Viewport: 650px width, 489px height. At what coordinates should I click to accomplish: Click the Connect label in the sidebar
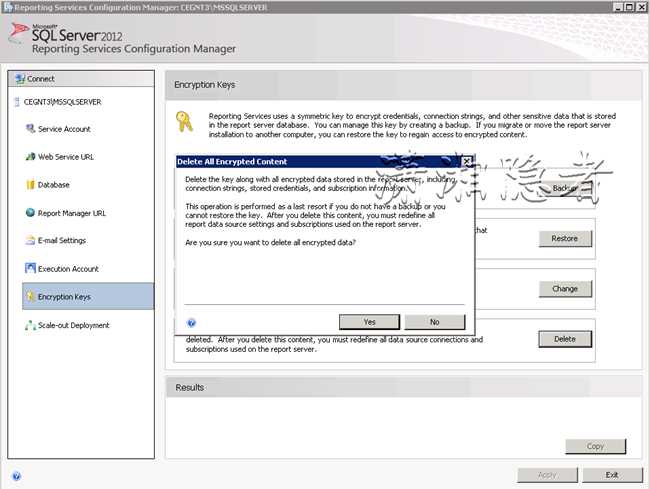click(x=41, y=79)
